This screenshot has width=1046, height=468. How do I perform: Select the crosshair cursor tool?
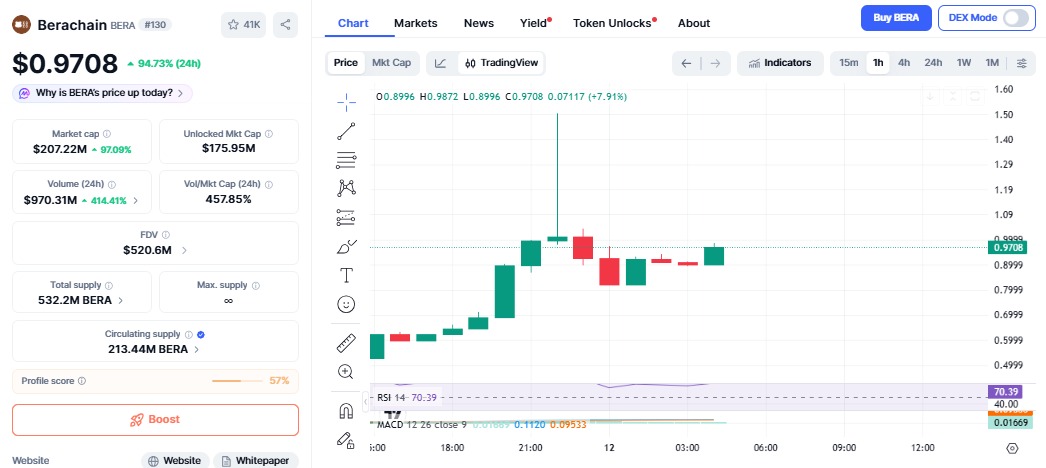click(346, 101)
